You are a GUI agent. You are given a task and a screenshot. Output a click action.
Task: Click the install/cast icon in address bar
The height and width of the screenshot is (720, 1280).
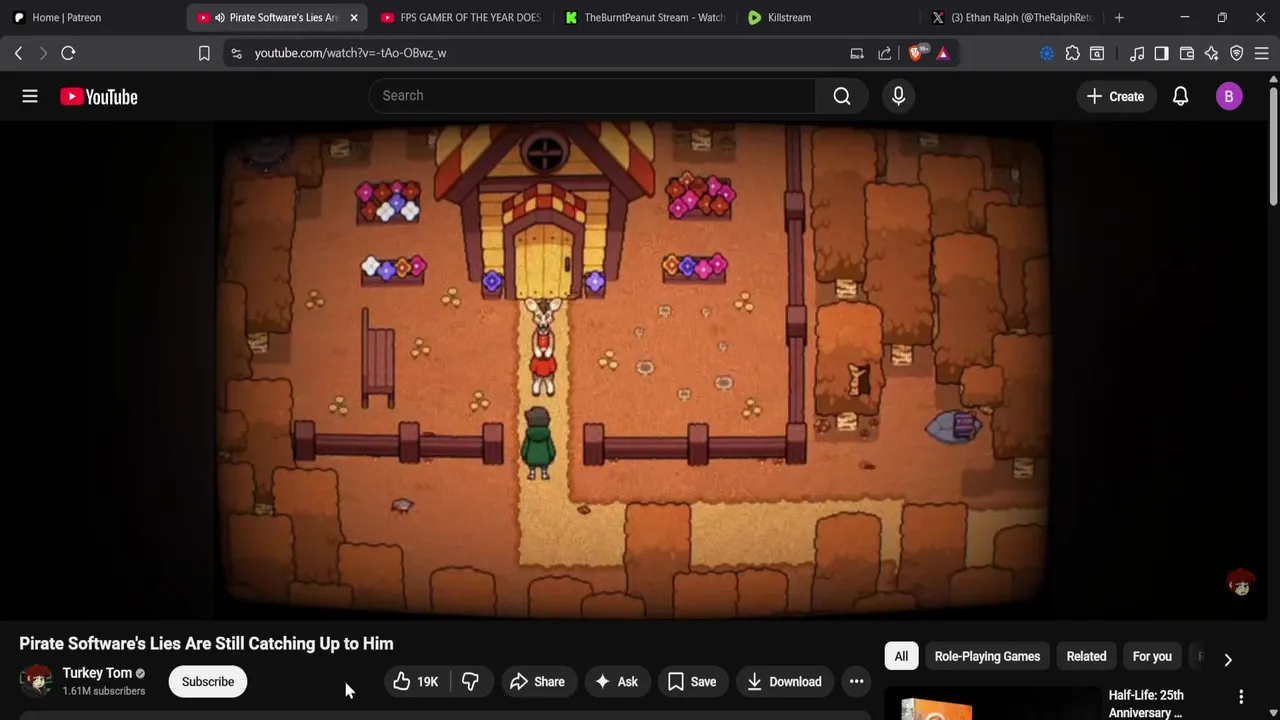pos(857,53)
